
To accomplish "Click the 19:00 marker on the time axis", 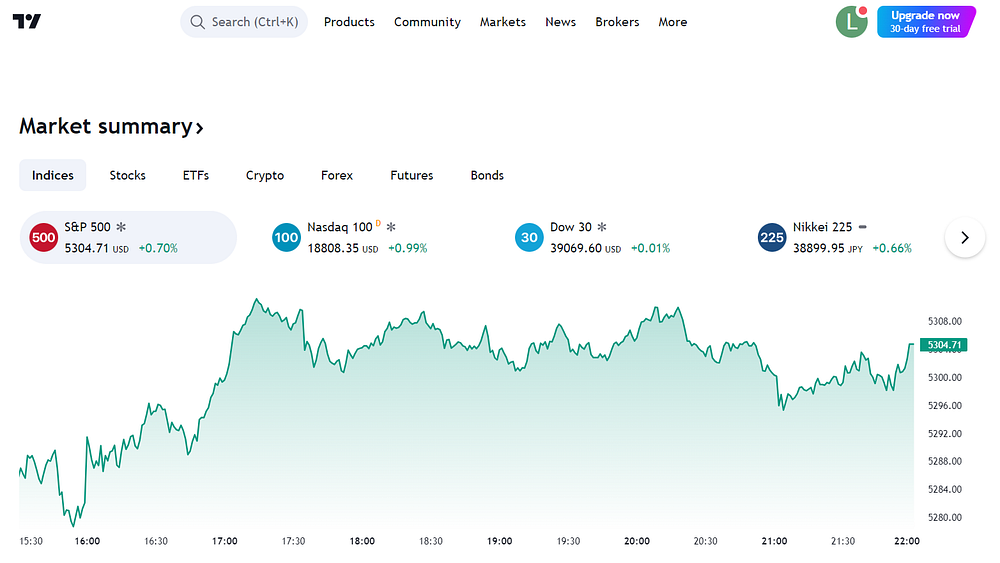I will pyautogui.click(x=499, y=541).
